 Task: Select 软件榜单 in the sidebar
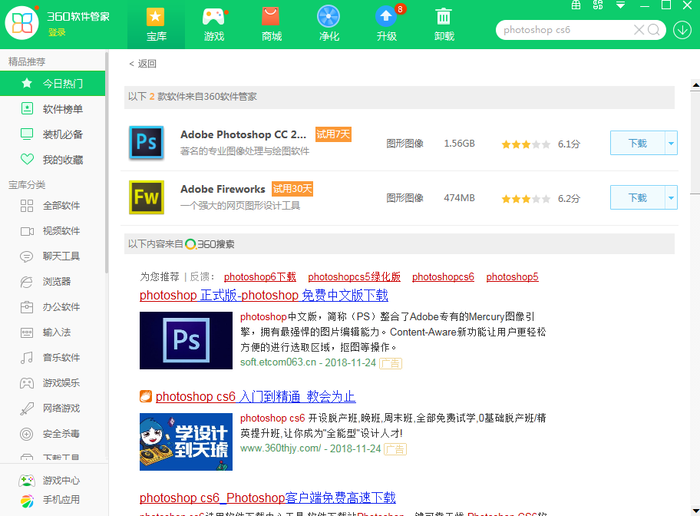pyautogui.click(x=61, y=109)
